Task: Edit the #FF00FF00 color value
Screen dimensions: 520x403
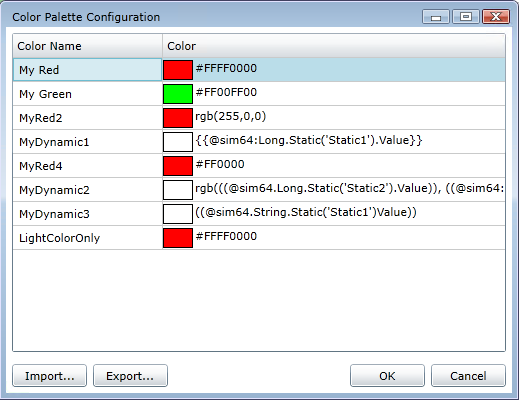Action: coord(349,93)
